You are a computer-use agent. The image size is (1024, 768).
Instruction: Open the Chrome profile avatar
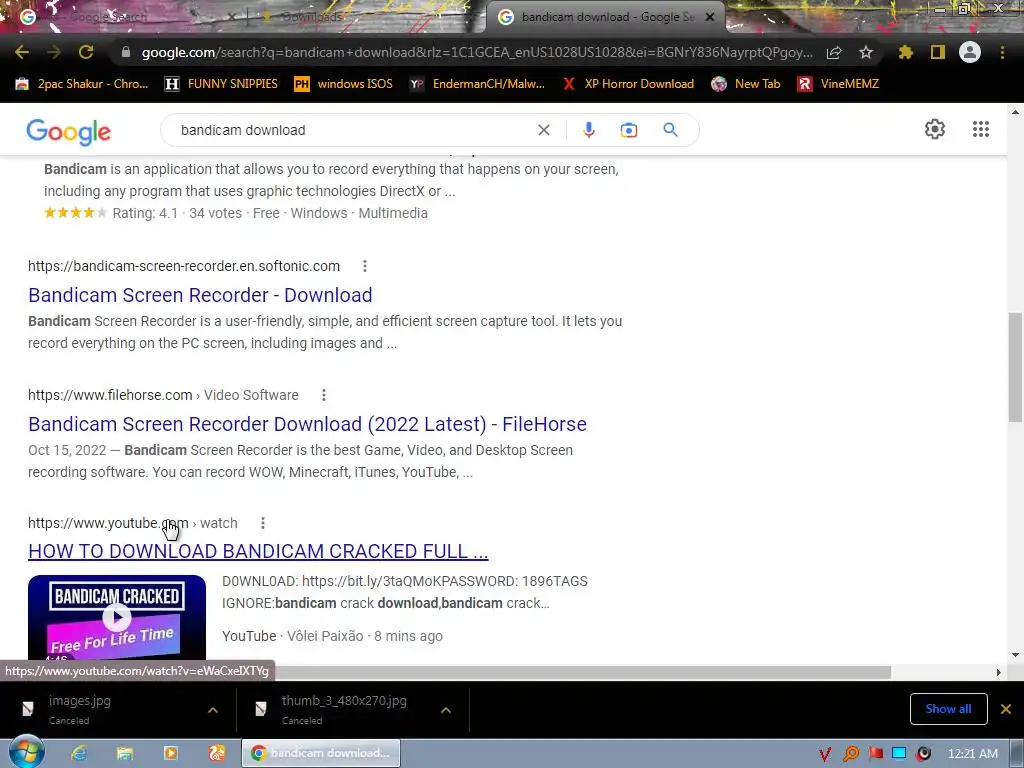click(970, 52)
